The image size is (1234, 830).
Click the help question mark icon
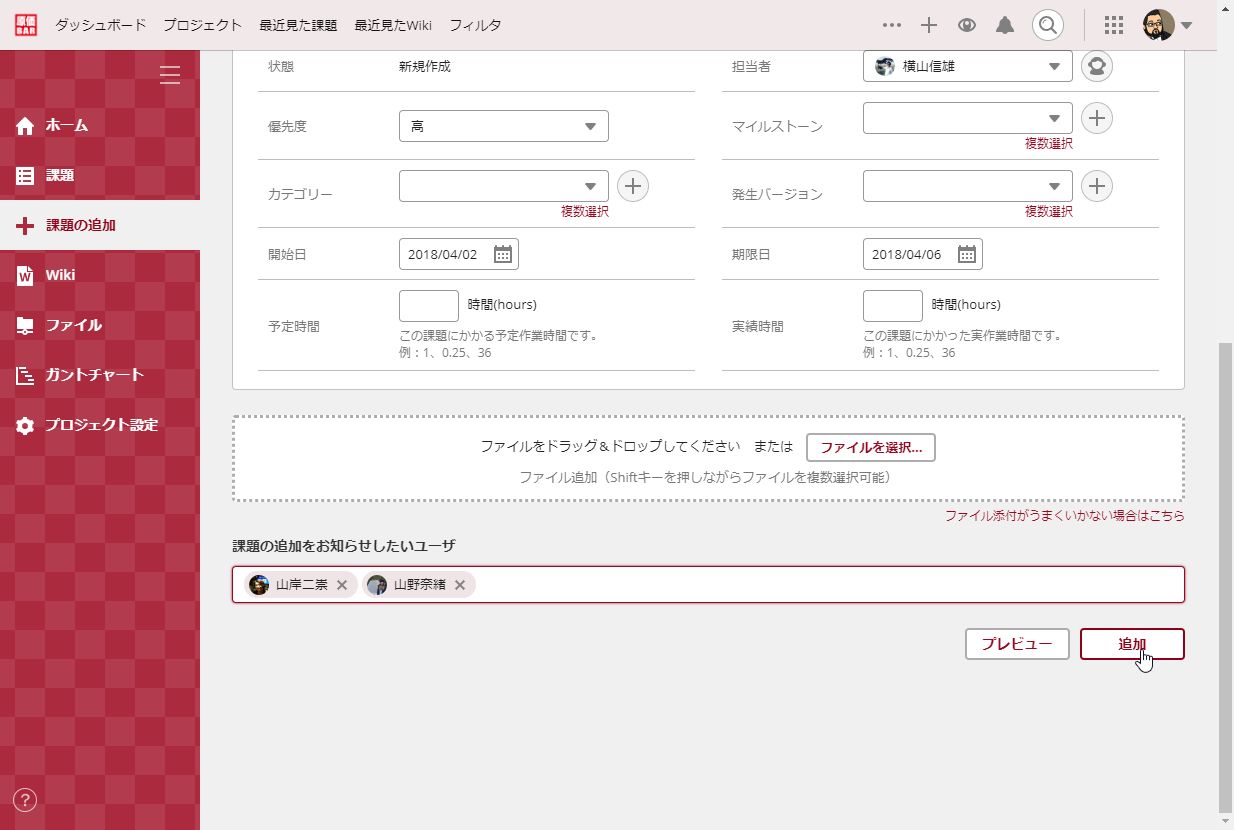[26, 799]
